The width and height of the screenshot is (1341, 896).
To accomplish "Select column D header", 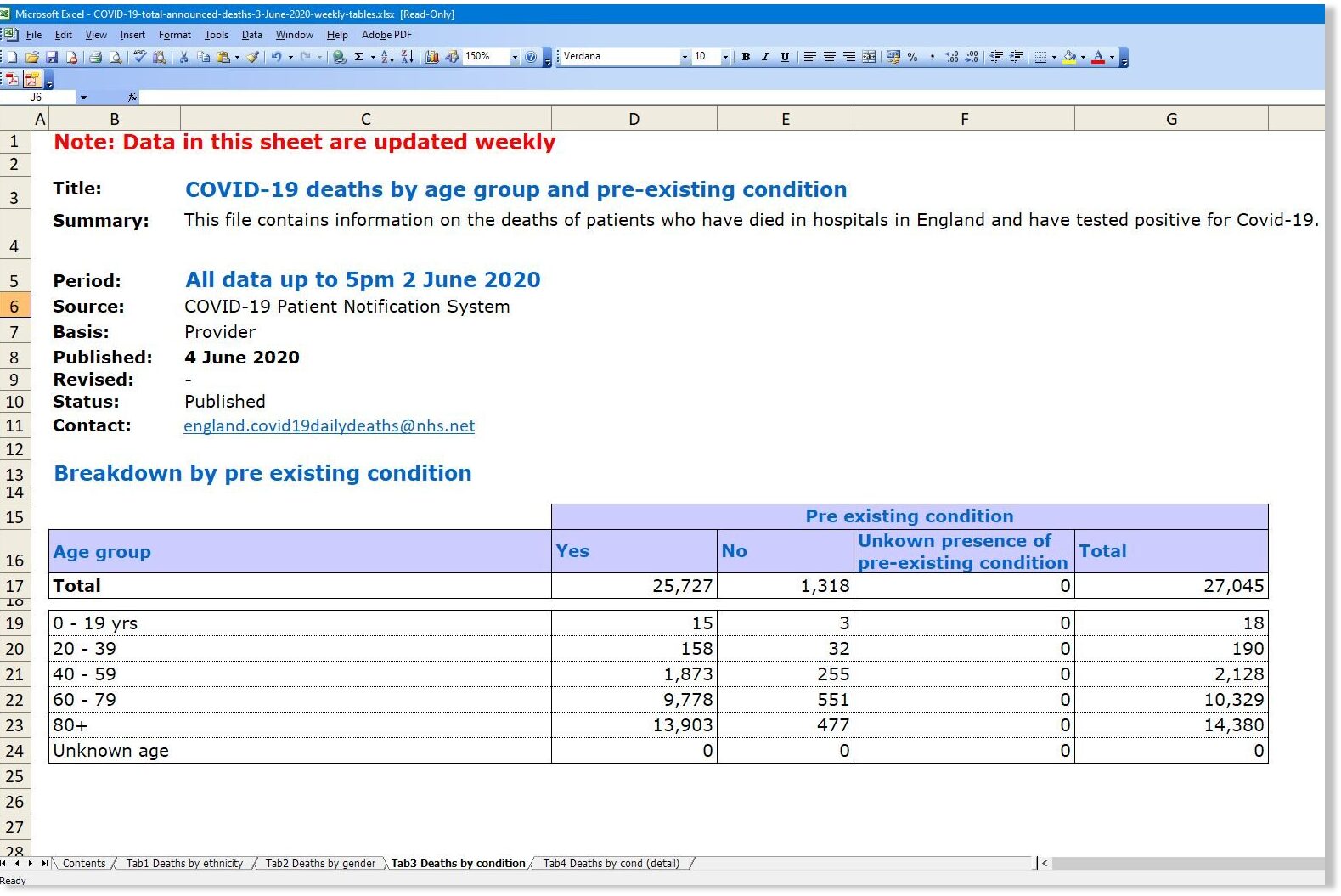I will tap(634, 119).
